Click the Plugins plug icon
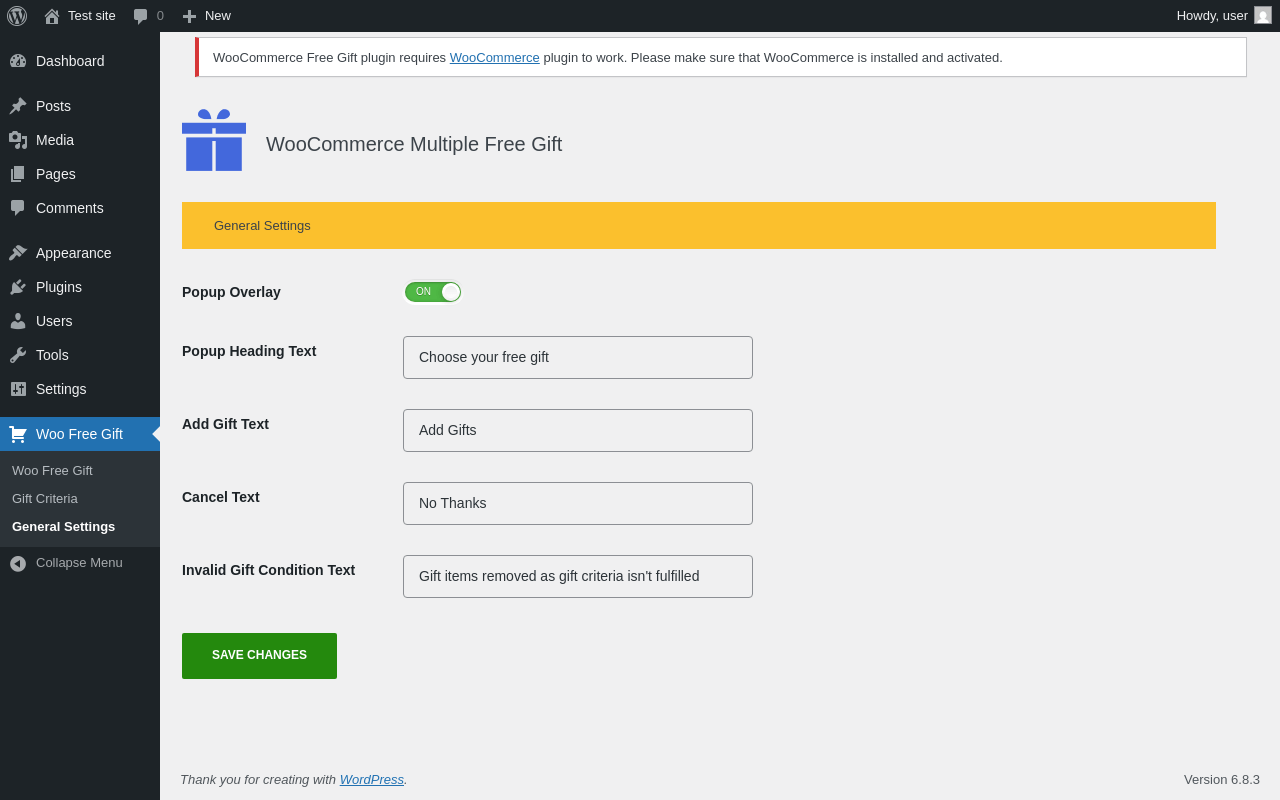 click(18, 287)
